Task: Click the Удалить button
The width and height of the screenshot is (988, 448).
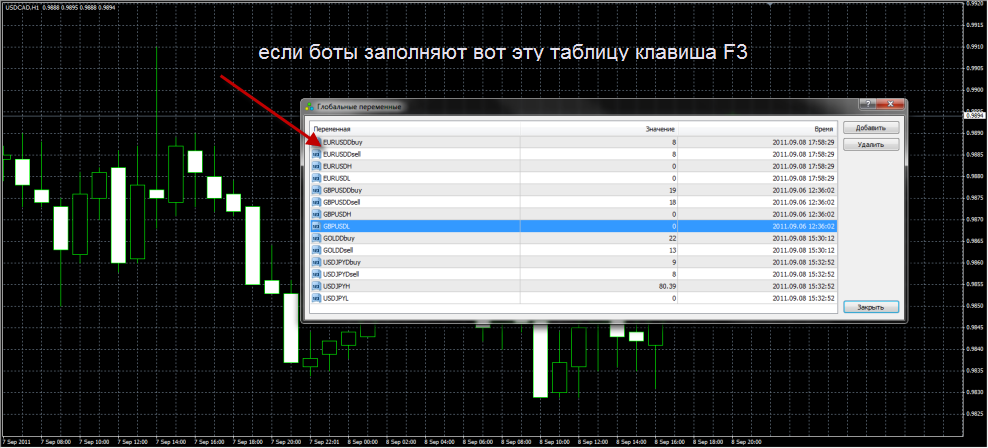Action: click(x=871, y=144)
